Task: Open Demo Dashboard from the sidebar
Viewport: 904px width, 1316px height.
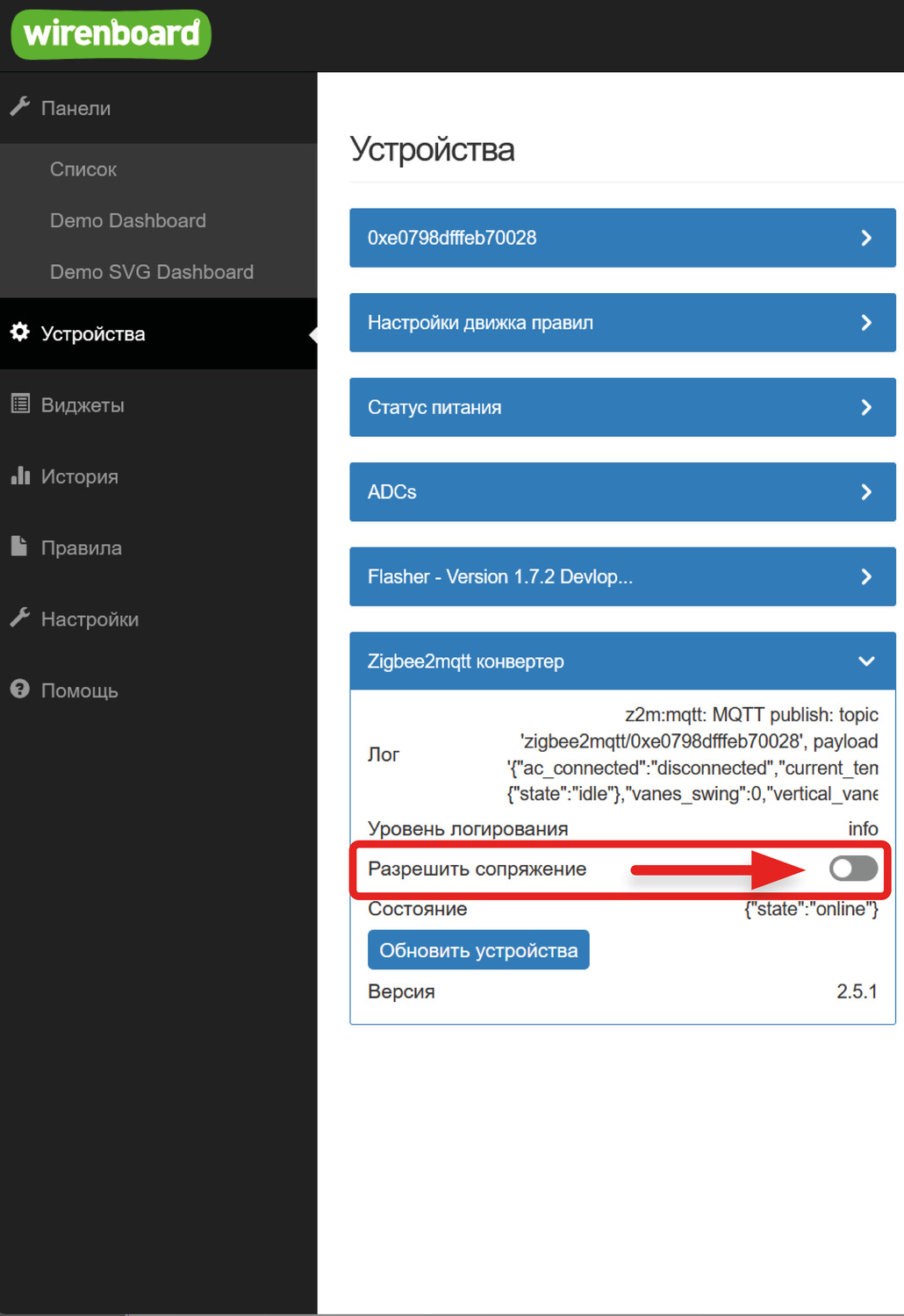Action: point(128,221)
